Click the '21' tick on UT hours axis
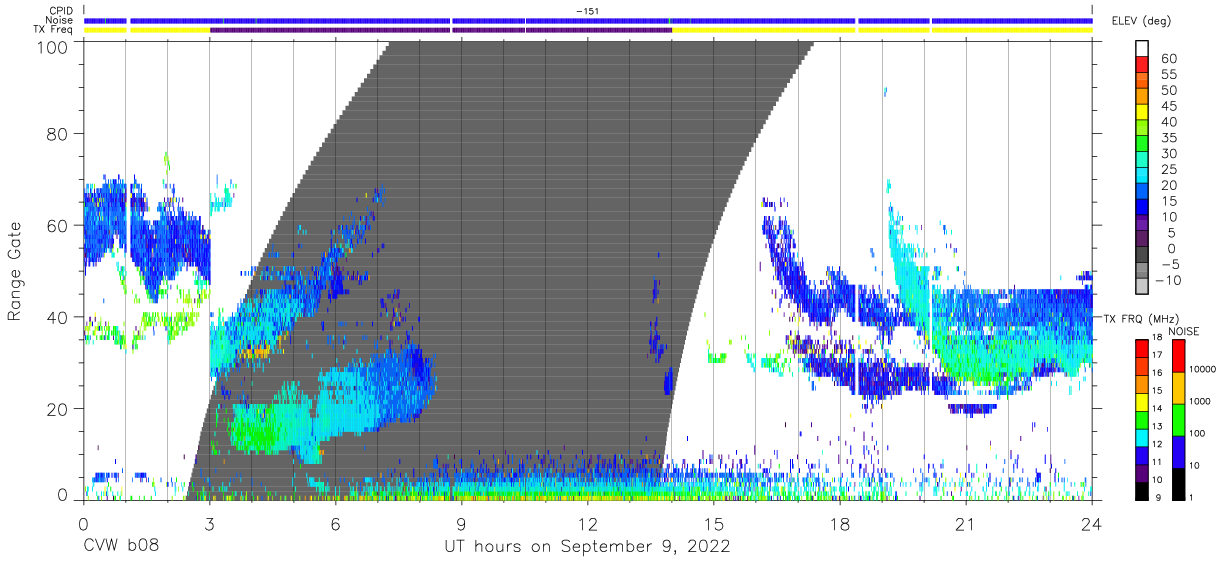The width and height of the screenshot is (1228, 567). click(x=965, y=523)
